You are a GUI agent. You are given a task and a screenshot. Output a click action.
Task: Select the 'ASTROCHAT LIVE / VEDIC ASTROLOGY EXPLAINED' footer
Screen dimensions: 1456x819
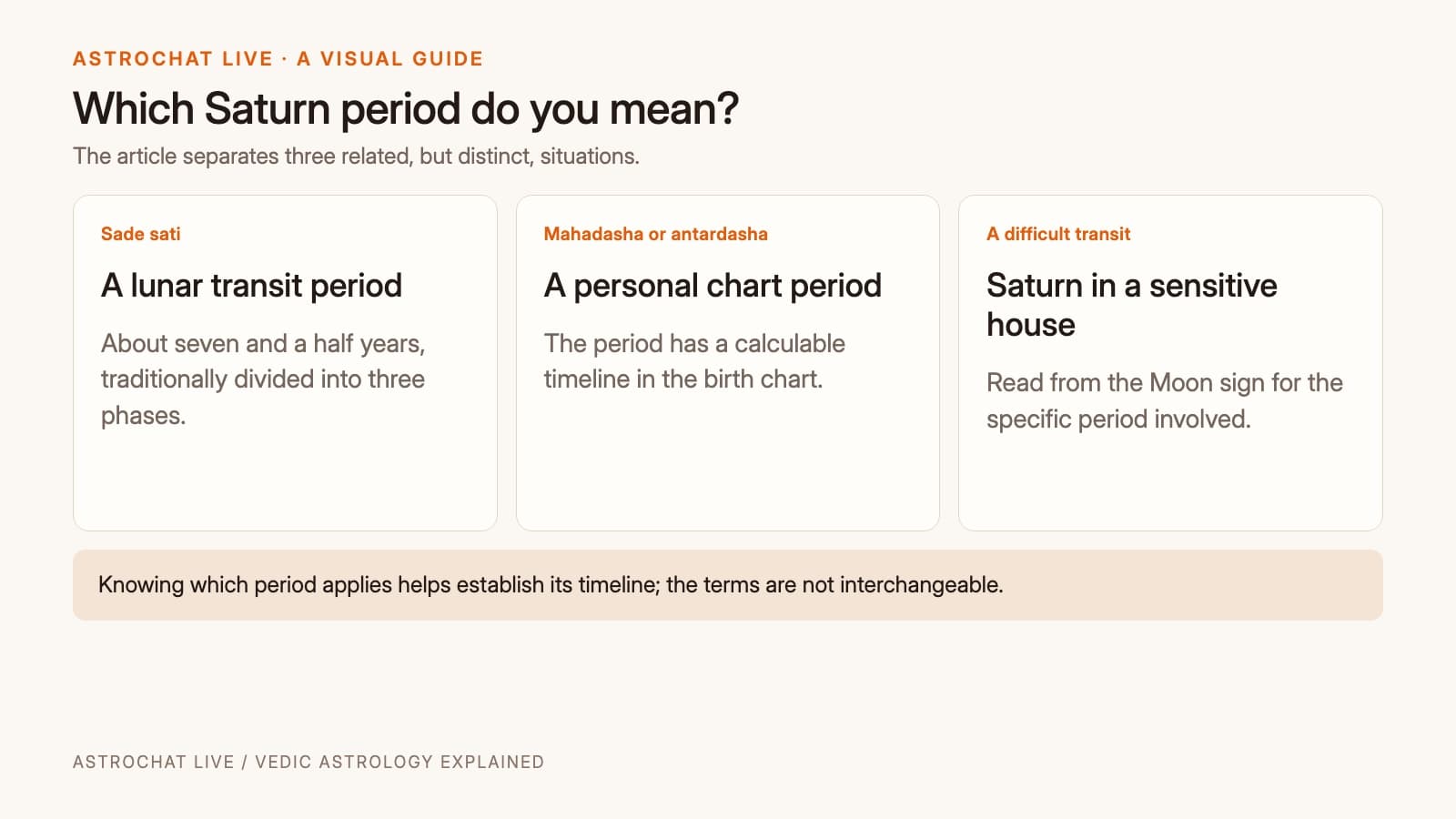click(x=308, y=763)
